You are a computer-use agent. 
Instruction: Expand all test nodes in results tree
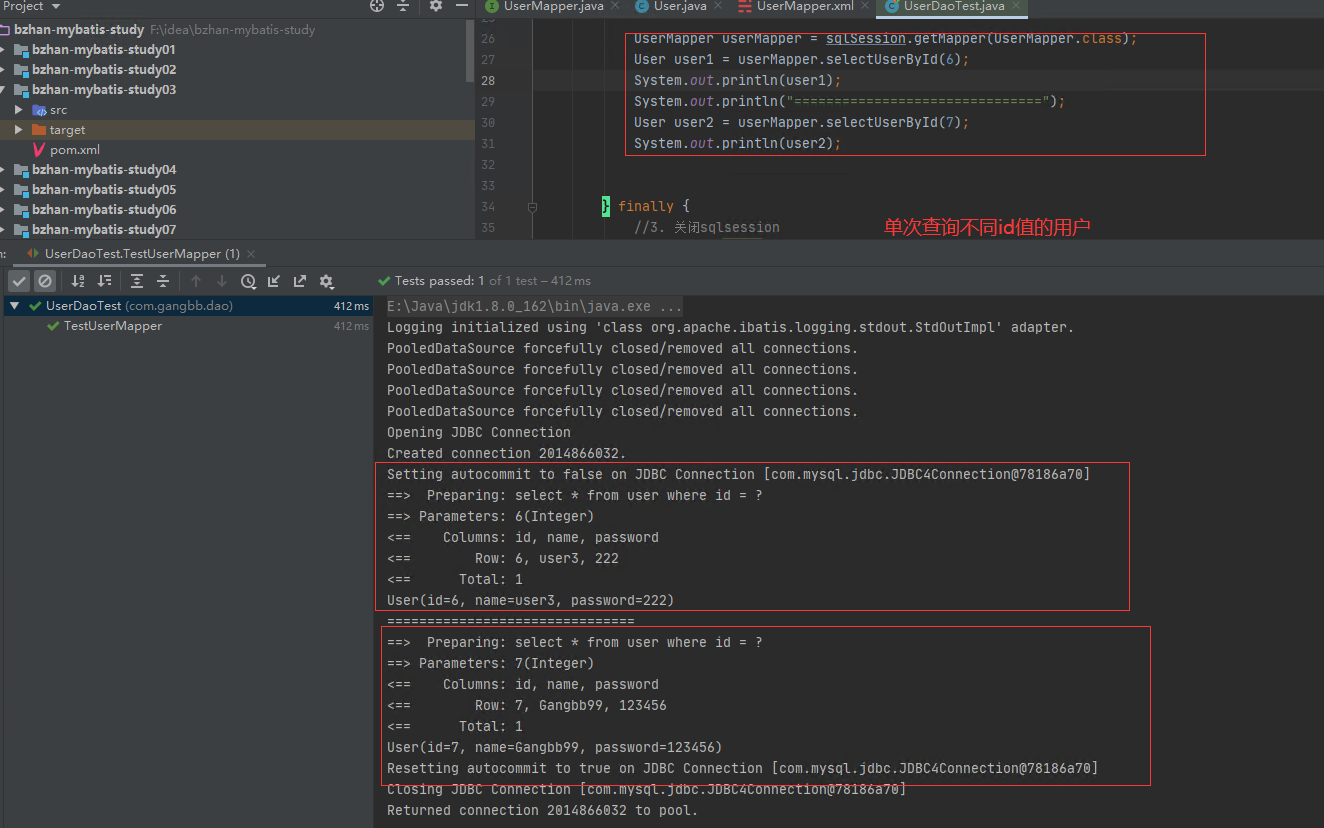tap(137, 281)
